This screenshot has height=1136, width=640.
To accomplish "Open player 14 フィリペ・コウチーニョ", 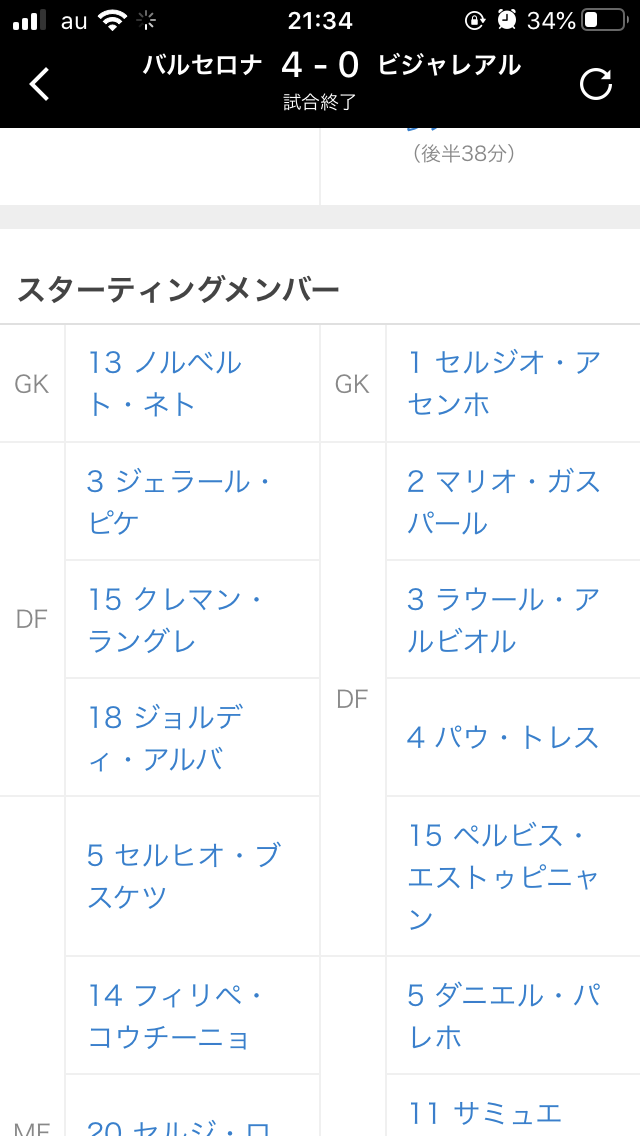I will coord(175,1016).
